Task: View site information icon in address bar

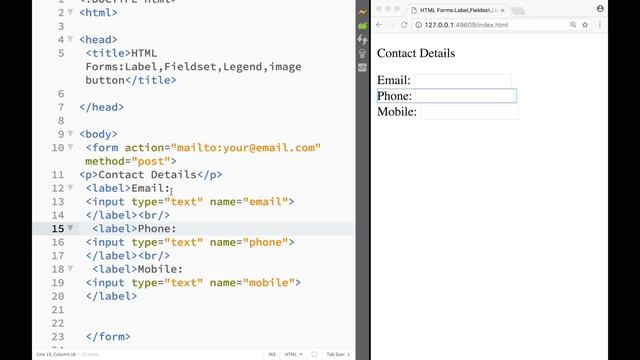Action: (x=418, y=25)
